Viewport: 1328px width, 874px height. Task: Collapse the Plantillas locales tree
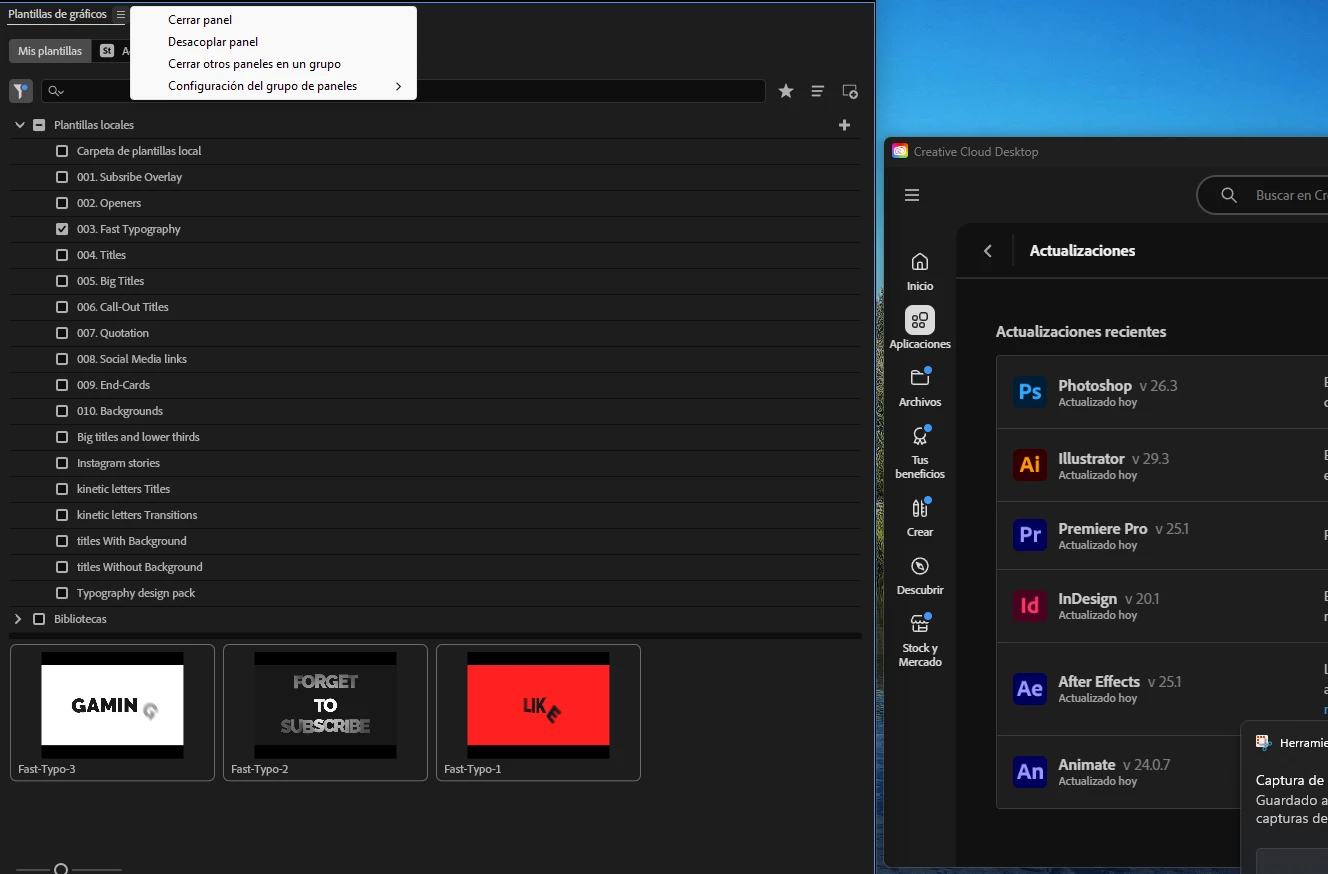19,125
